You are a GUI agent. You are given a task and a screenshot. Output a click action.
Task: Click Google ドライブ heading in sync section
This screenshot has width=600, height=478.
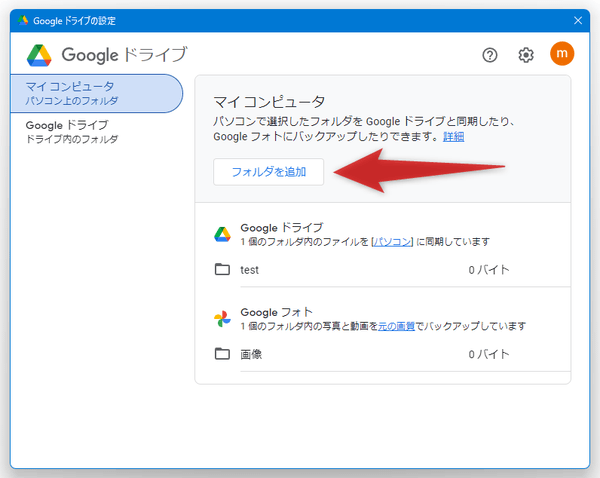(282, 228)
